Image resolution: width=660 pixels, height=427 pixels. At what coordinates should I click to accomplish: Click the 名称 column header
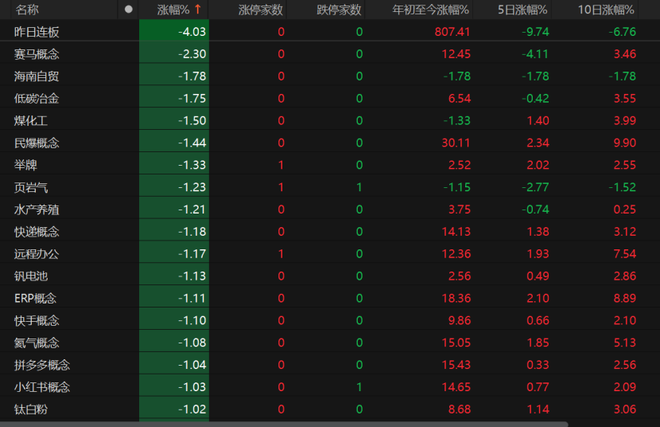[x=27, y=10]
